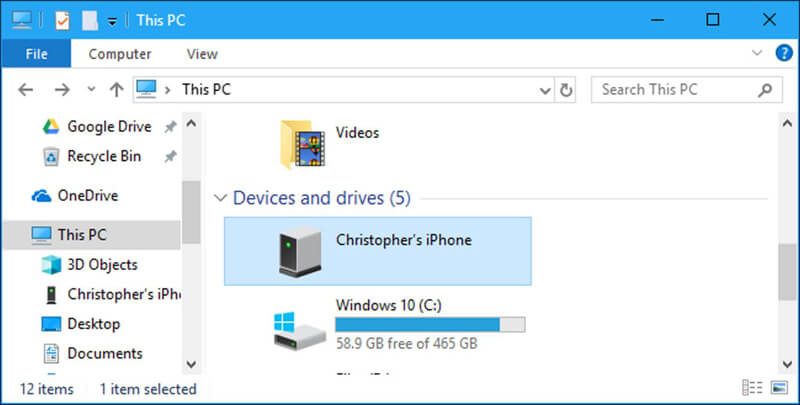This screenshot has width=800, height=405.
Task: Click the Christopher's iPhone label in the main pane
Action: tap(404, 240)
